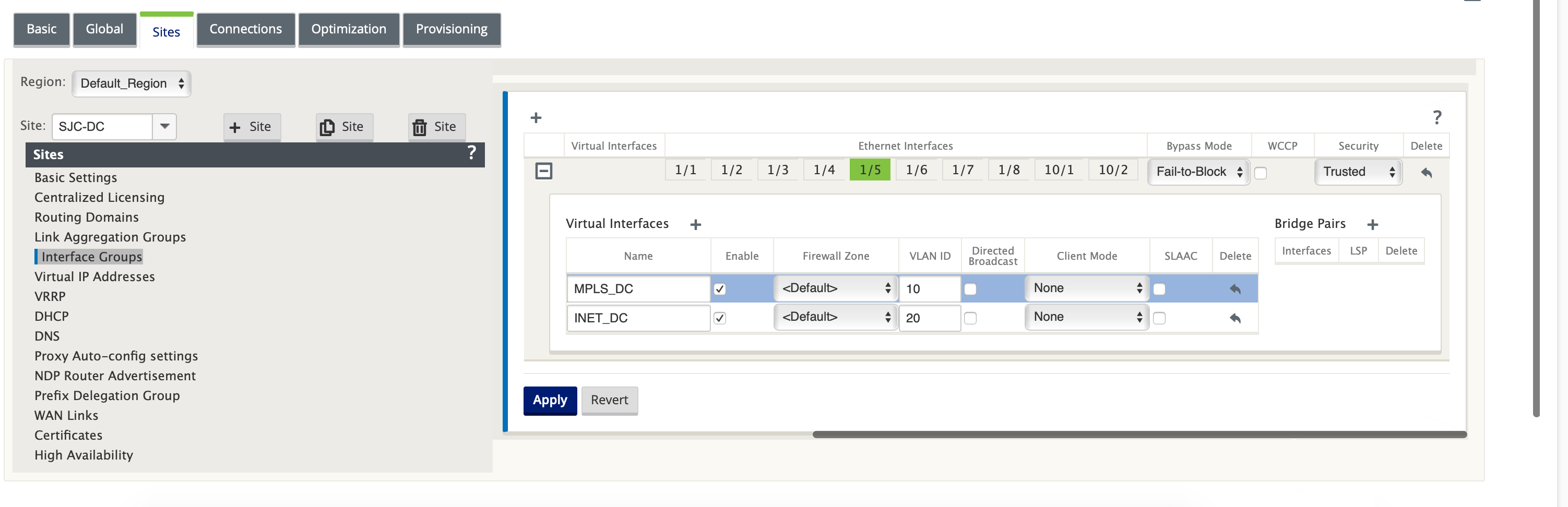Open the Sites panel help question mark

tap(471, 153)
